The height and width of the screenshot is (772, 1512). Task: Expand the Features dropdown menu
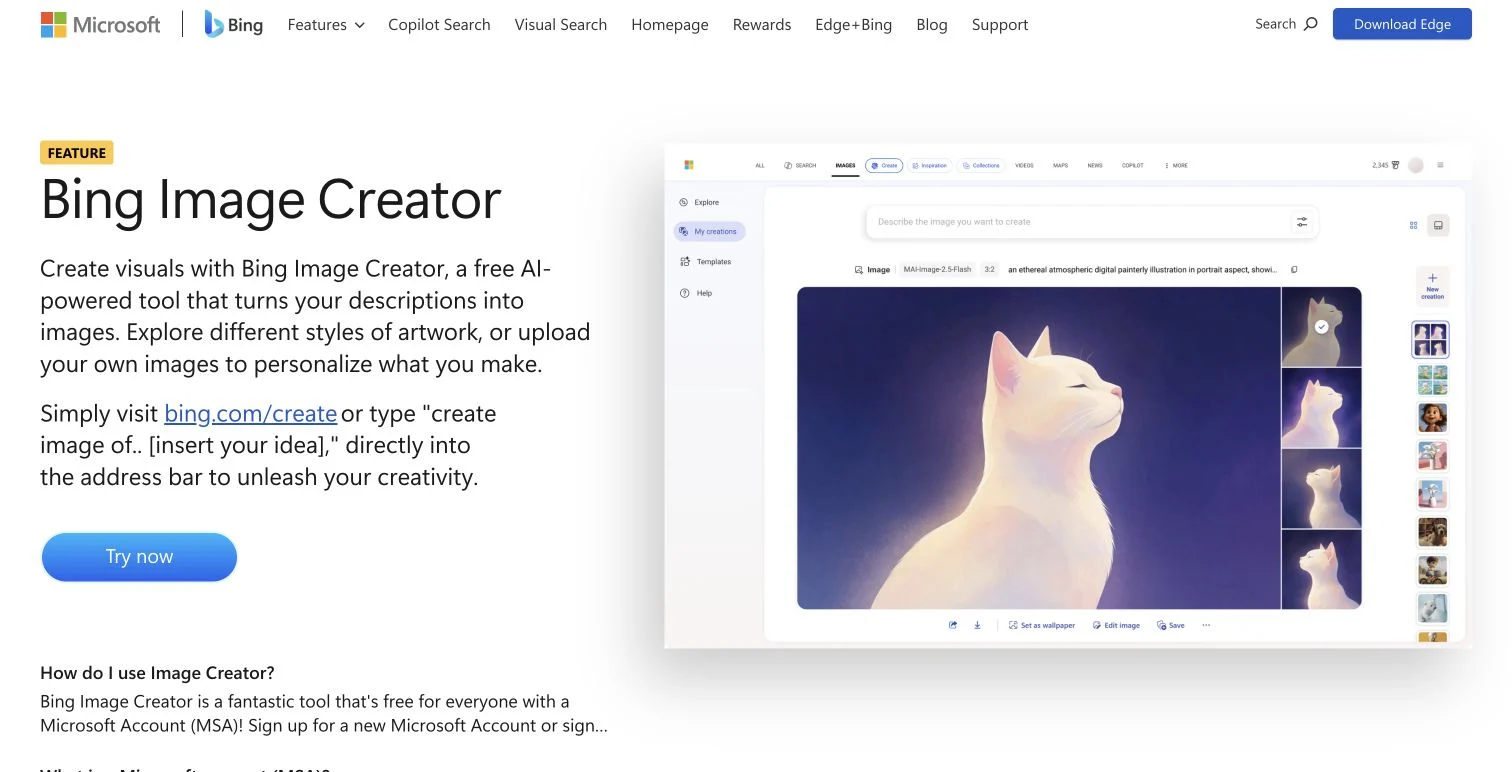pos(326,24)
